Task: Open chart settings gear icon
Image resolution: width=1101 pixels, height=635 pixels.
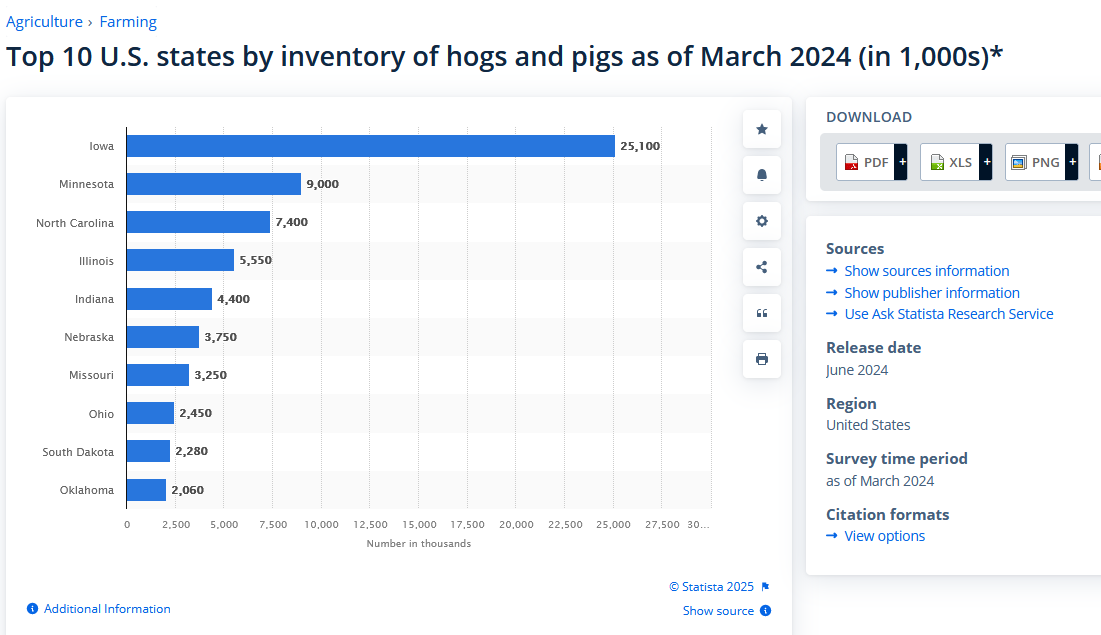Action: click(762, 221)
